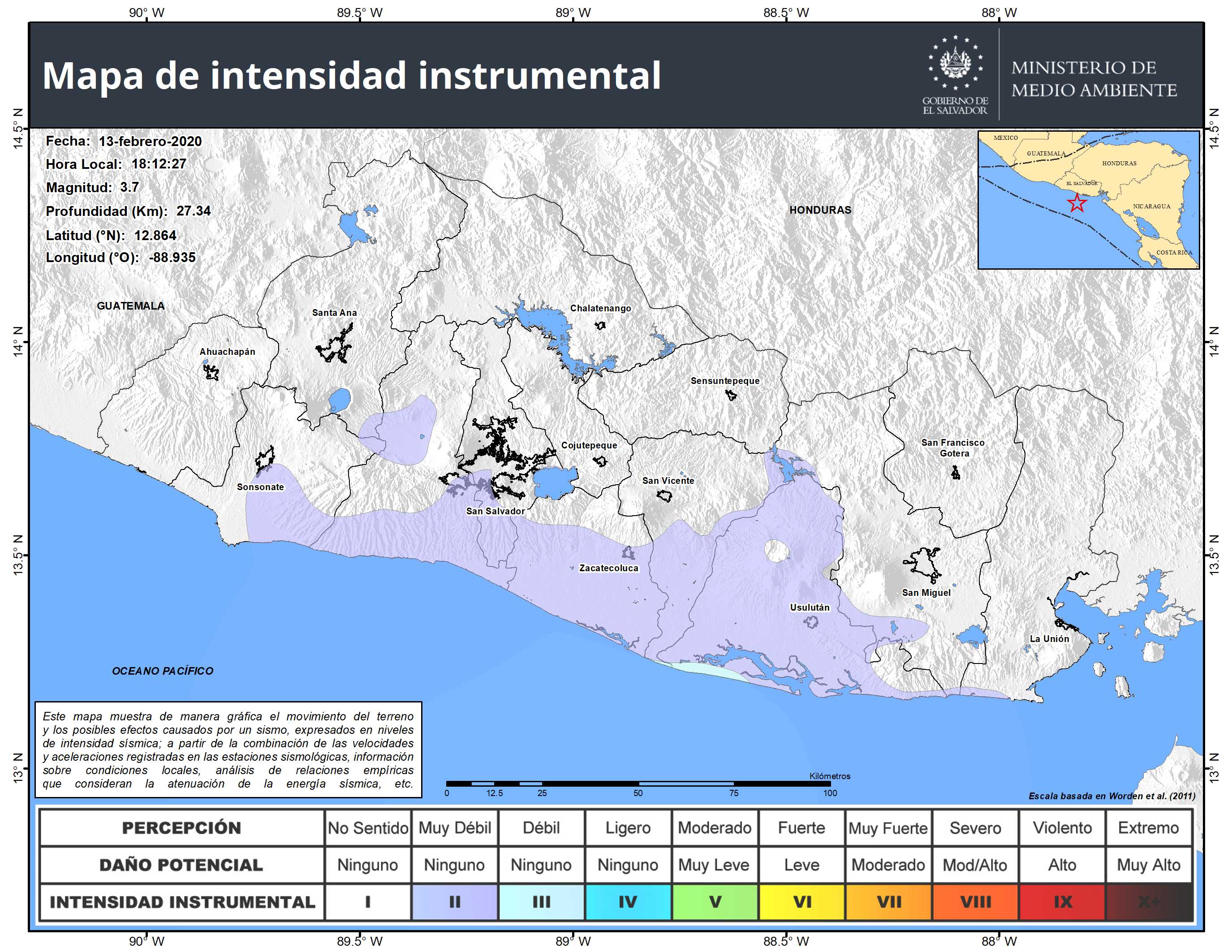Click the Chalatenango map label
The height and width of the screenshot is (952, 1232).
[600, 308]
